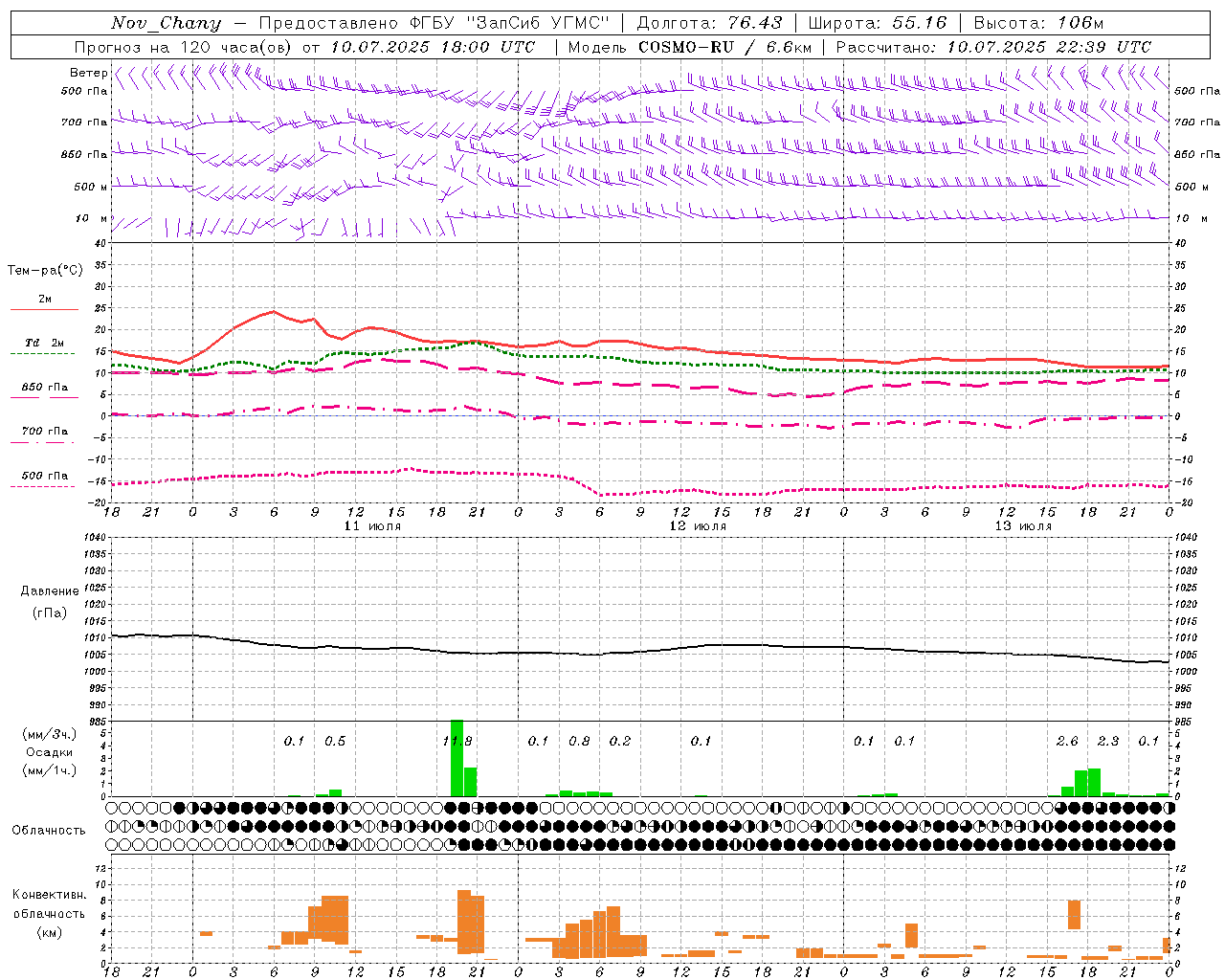Select the '(мм/1ч.)' unit label

49,770
